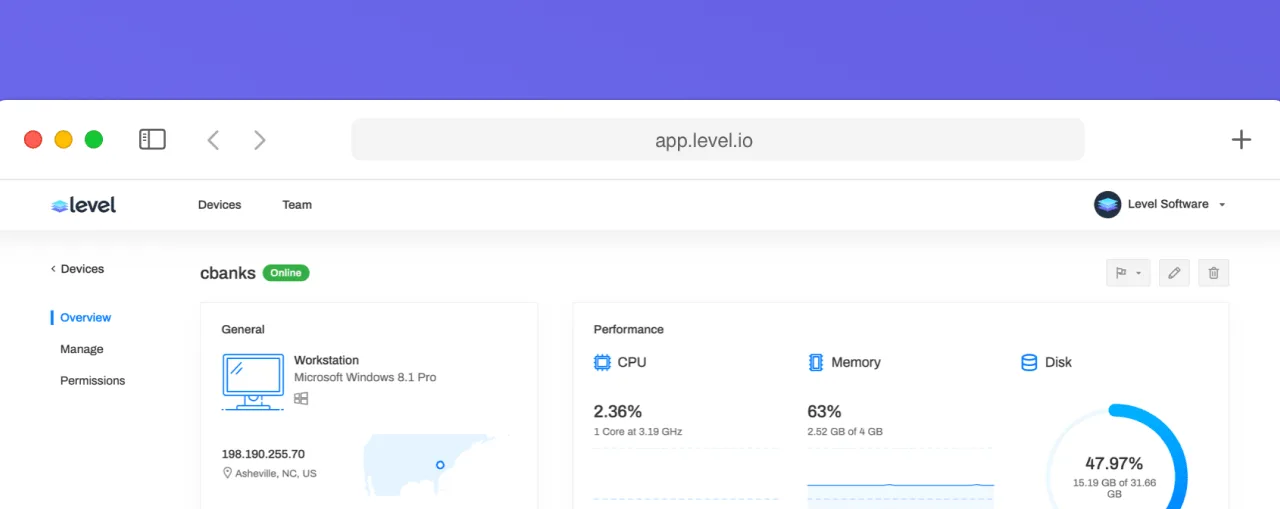Select the Overview tab in sidebar

(x=85, y=317)
